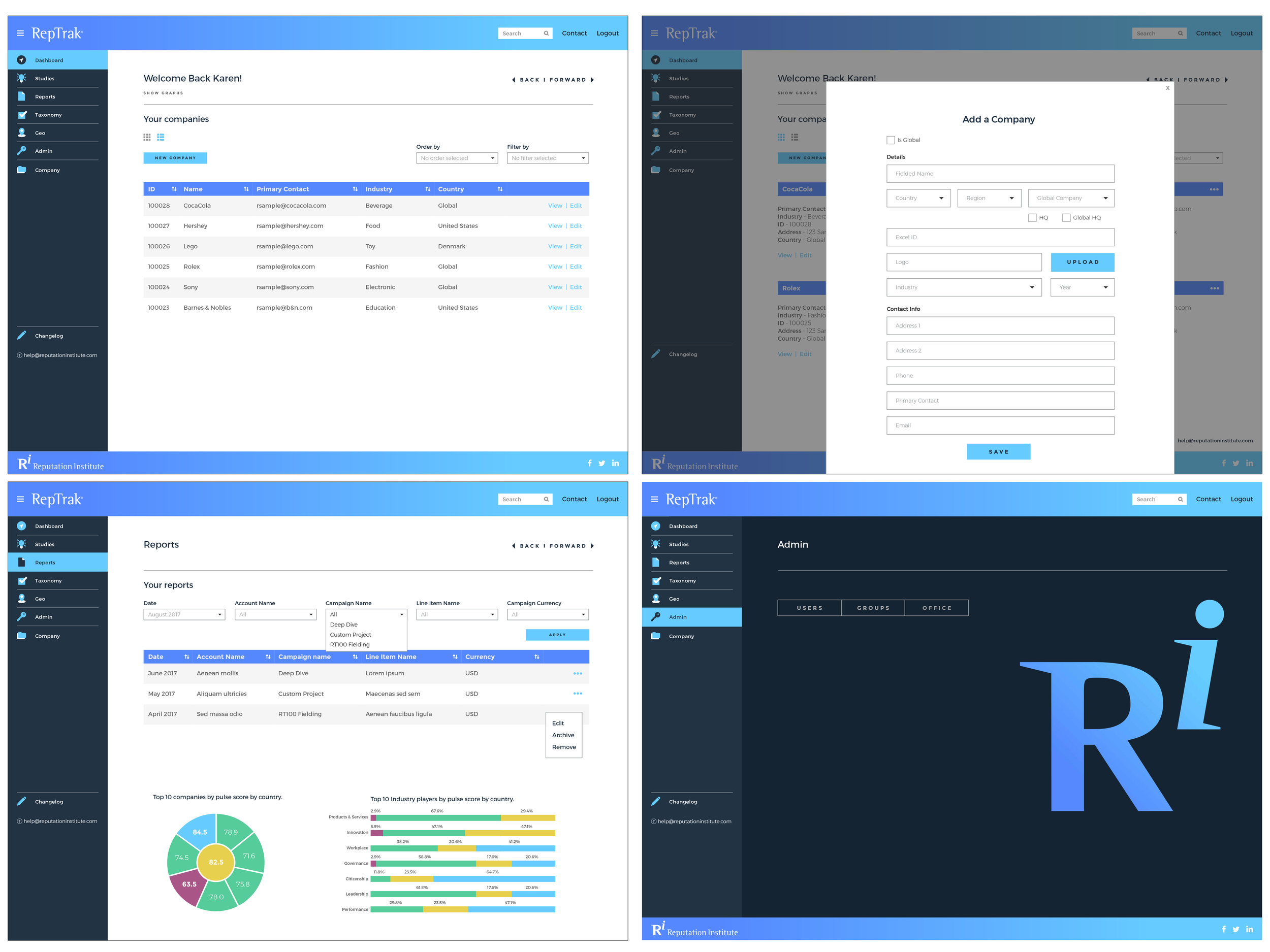Open the Filter by dropdown on the dashboard
The width and height of the screenshot is (1270, 952).
[548, 158]
